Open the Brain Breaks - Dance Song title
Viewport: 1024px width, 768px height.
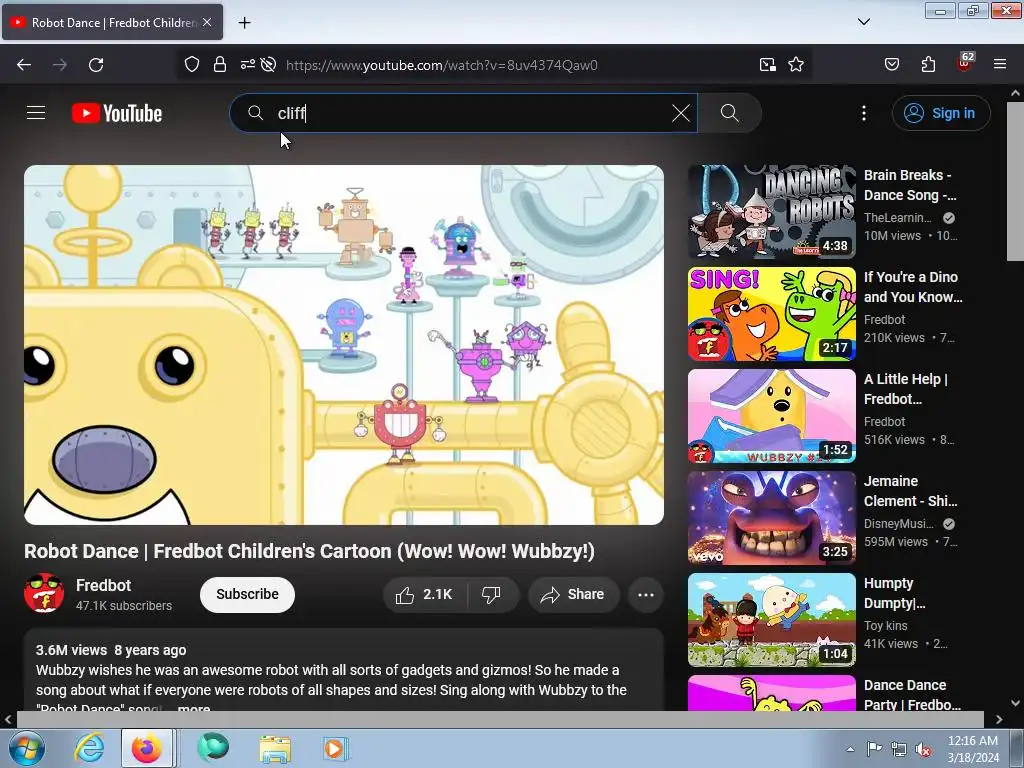coord(910,185)
